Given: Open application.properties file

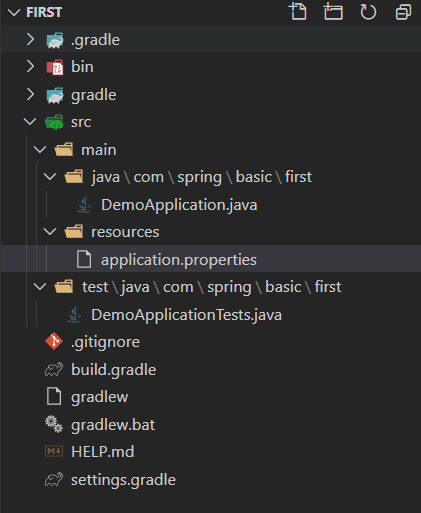Looking at the screenshot, I should pos(179,260).
